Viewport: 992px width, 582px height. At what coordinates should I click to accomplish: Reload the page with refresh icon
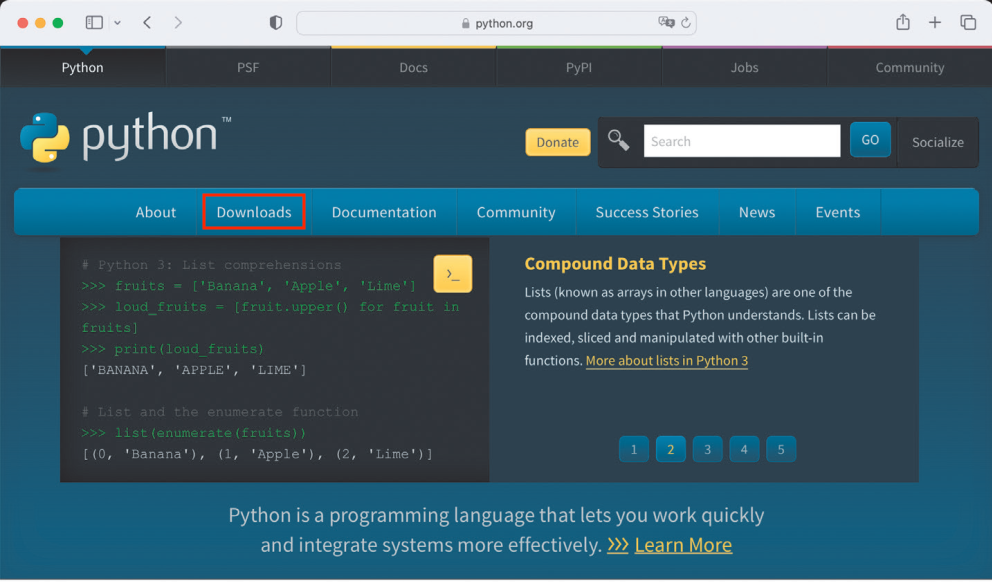point(686,23)
